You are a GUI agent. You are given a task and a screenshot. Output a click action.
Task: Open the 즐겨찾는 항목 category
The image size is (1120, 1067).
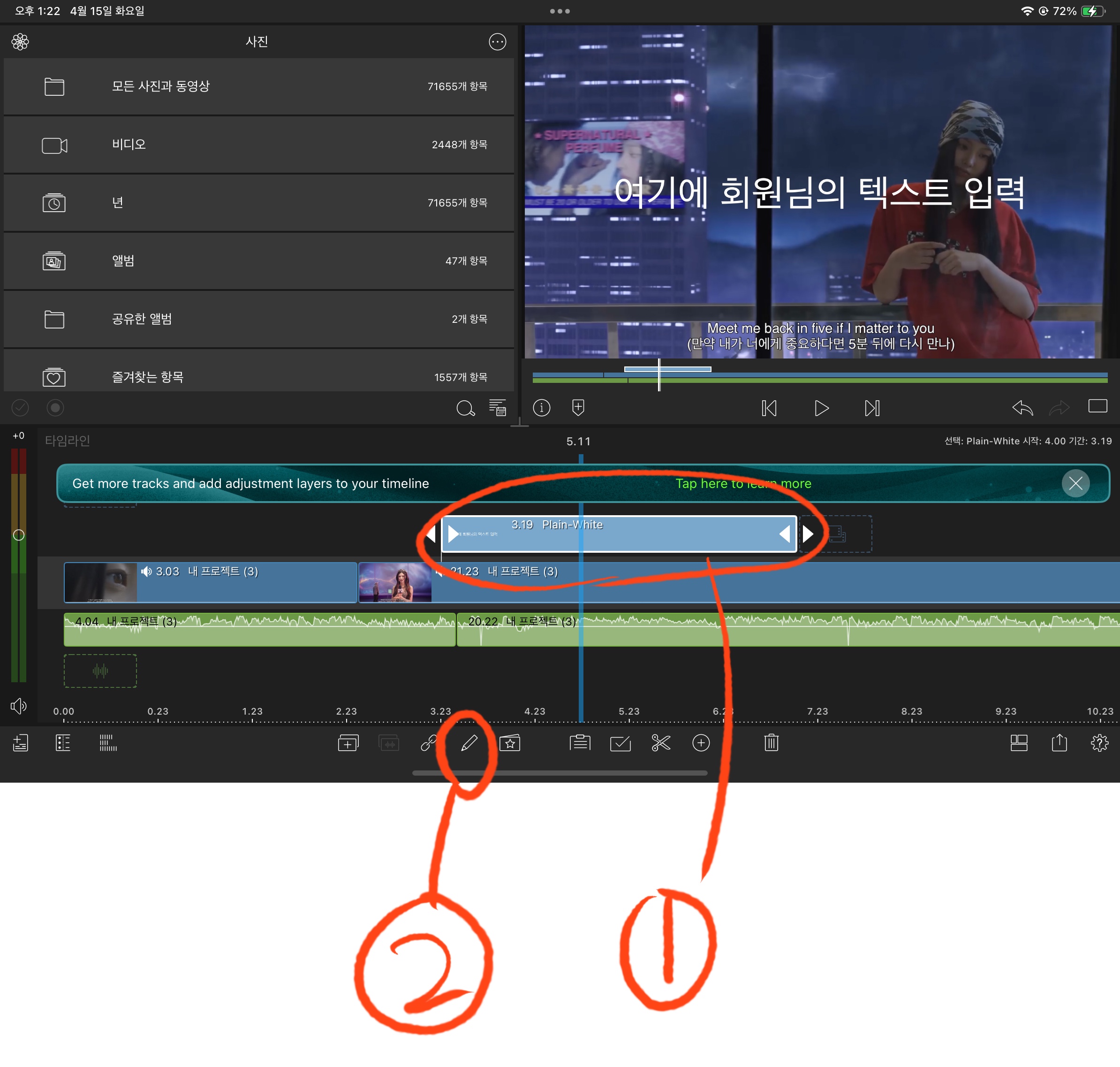coord(259,370)
